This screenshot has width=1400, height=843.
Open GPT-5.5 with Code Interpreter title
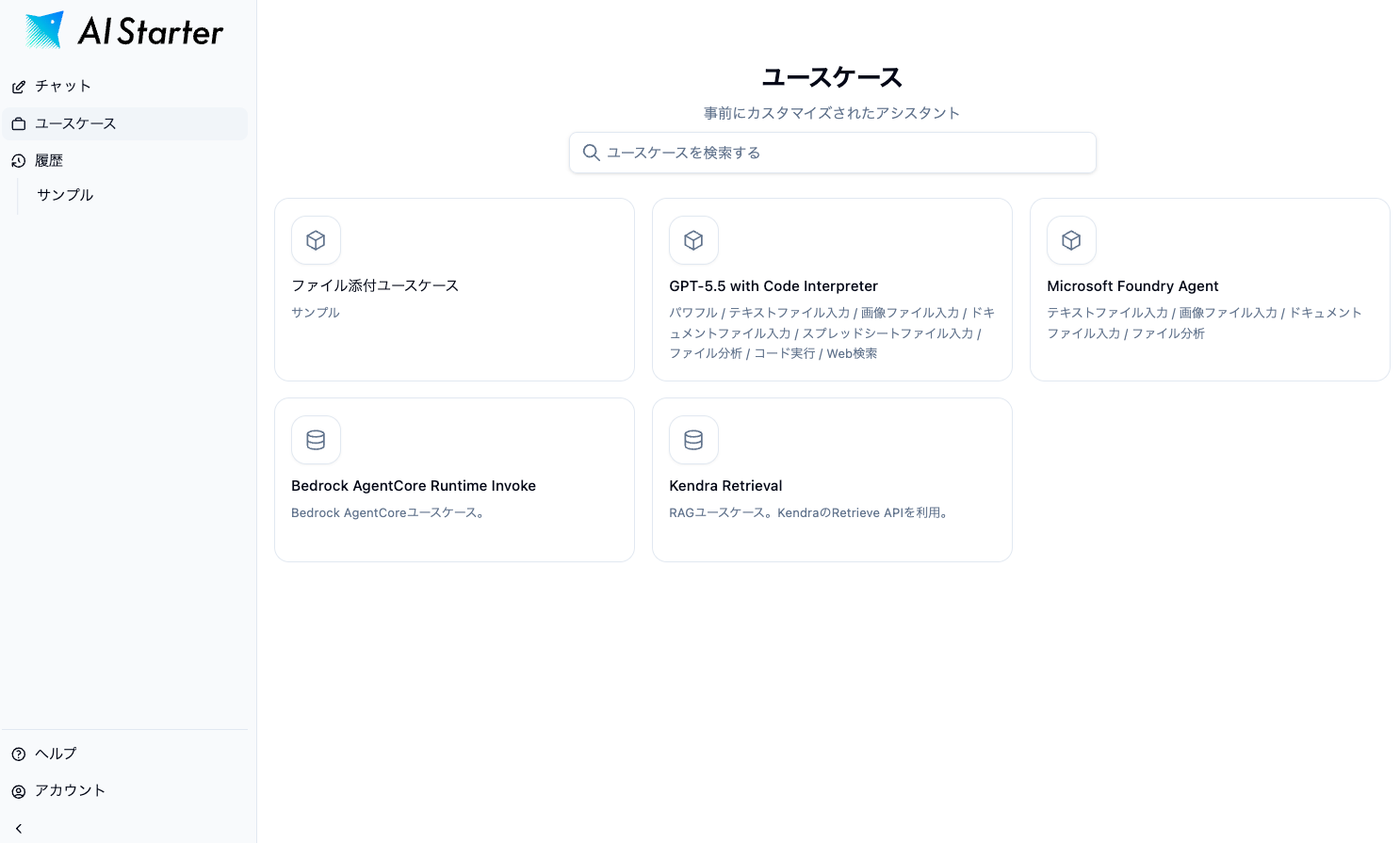(773, 286)
